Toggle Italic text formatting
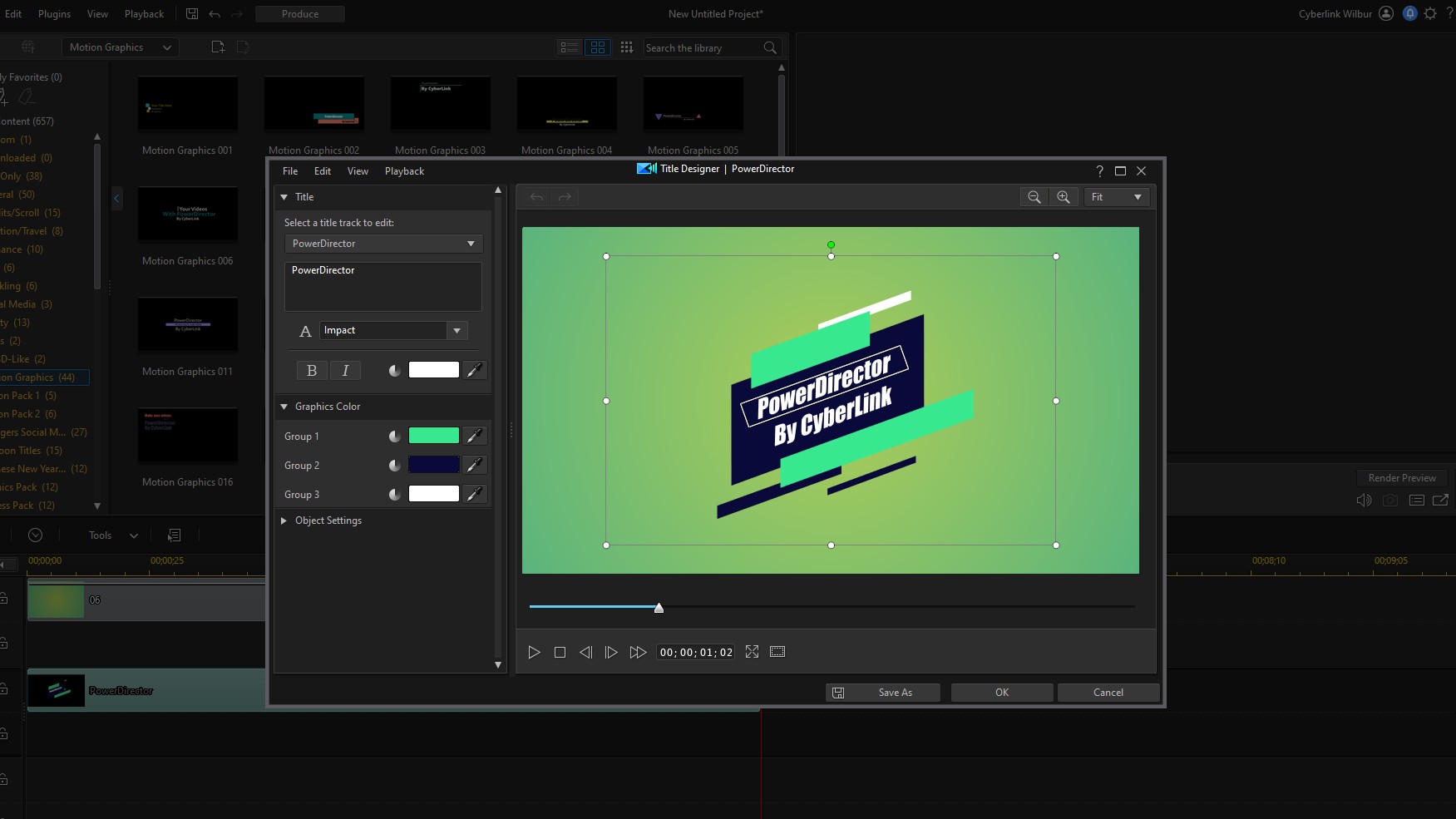Screen dimensions: 1456x819 [x=345, y=371]
